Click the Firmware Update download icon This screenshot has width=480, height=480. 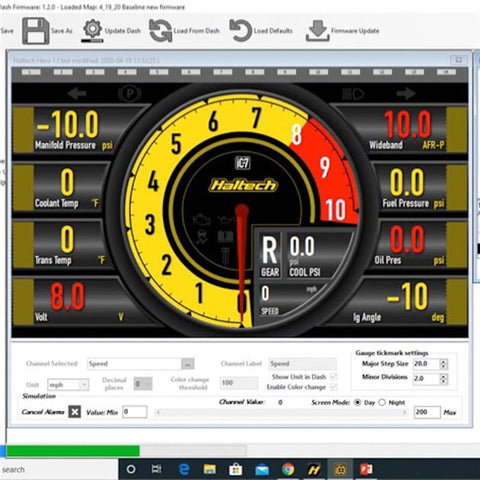(317, 31)
